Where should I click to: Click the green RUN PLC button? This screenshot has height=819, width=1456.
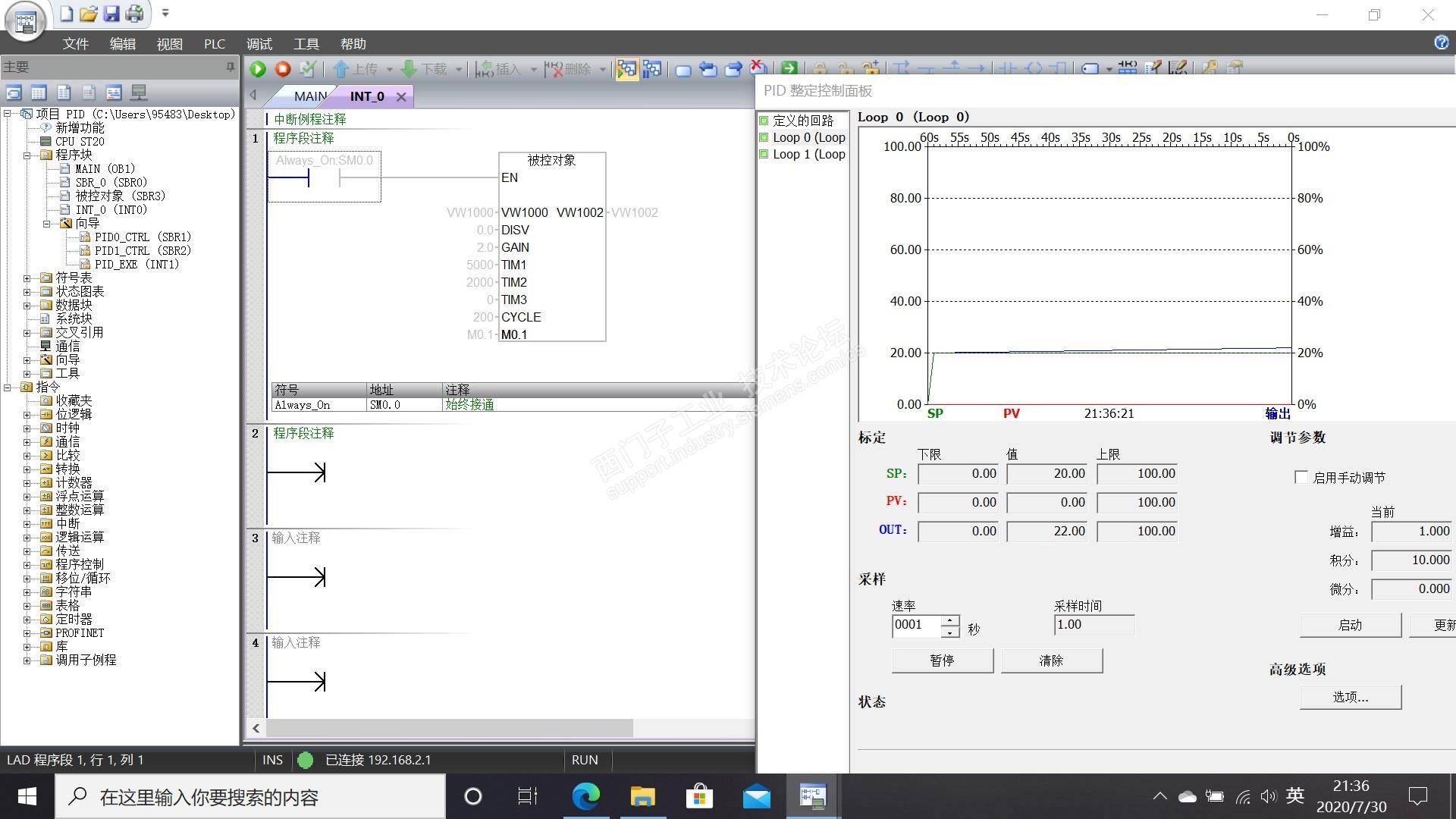(x=258, y=69)
